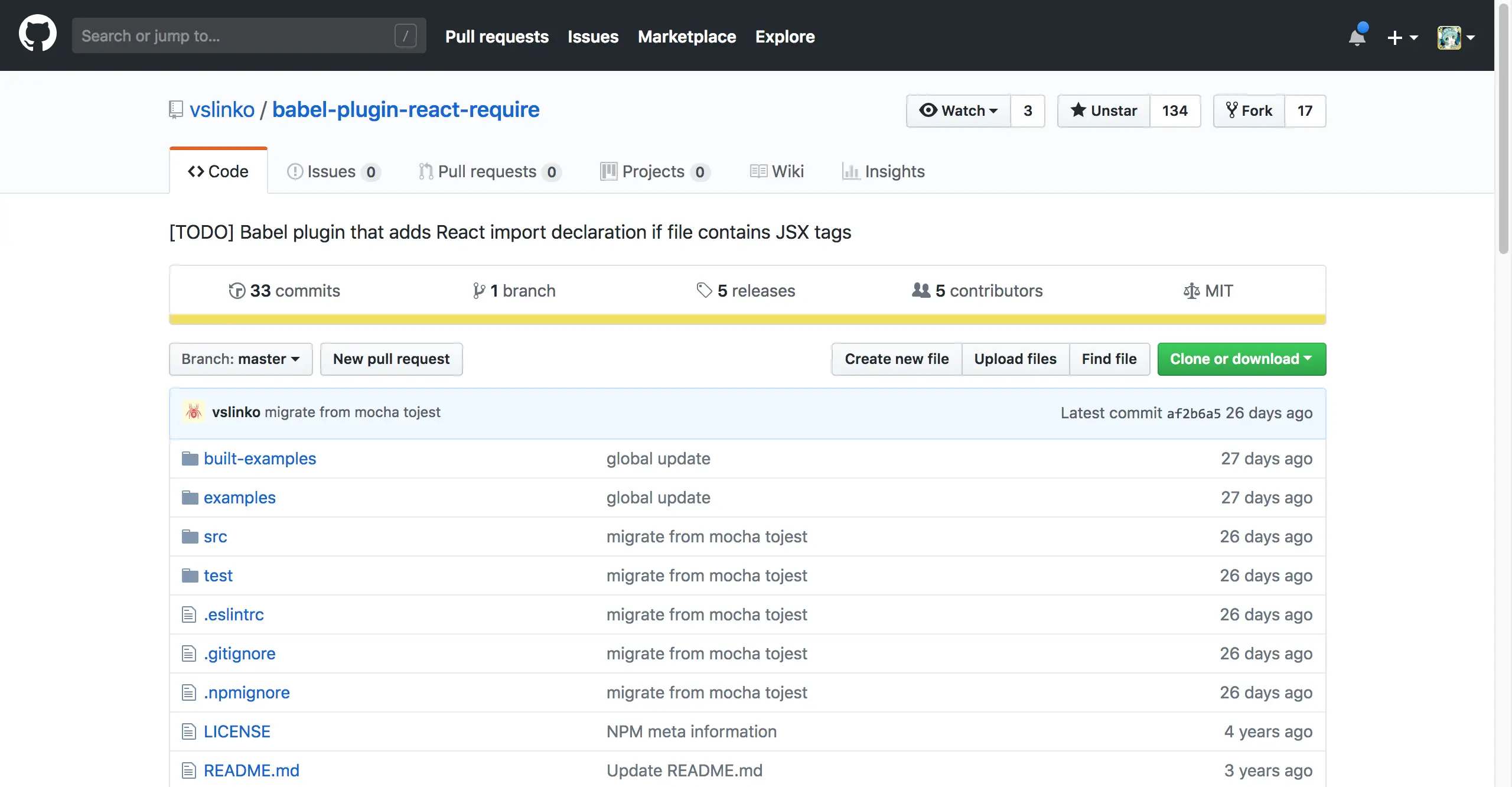Open the built-examples folder

coord(260,458)
